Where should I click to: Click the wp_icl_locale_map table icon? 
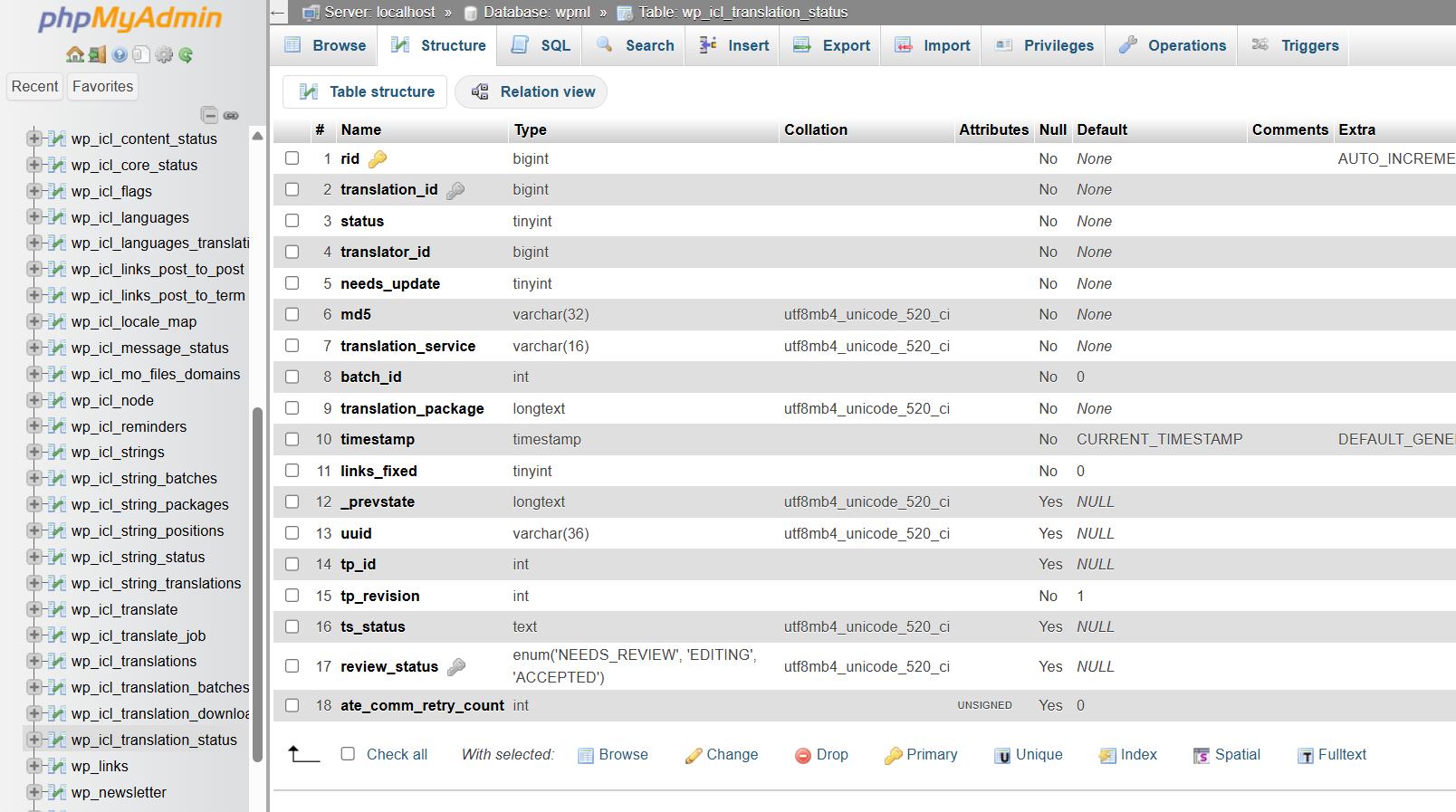click(x=57, y=321)
